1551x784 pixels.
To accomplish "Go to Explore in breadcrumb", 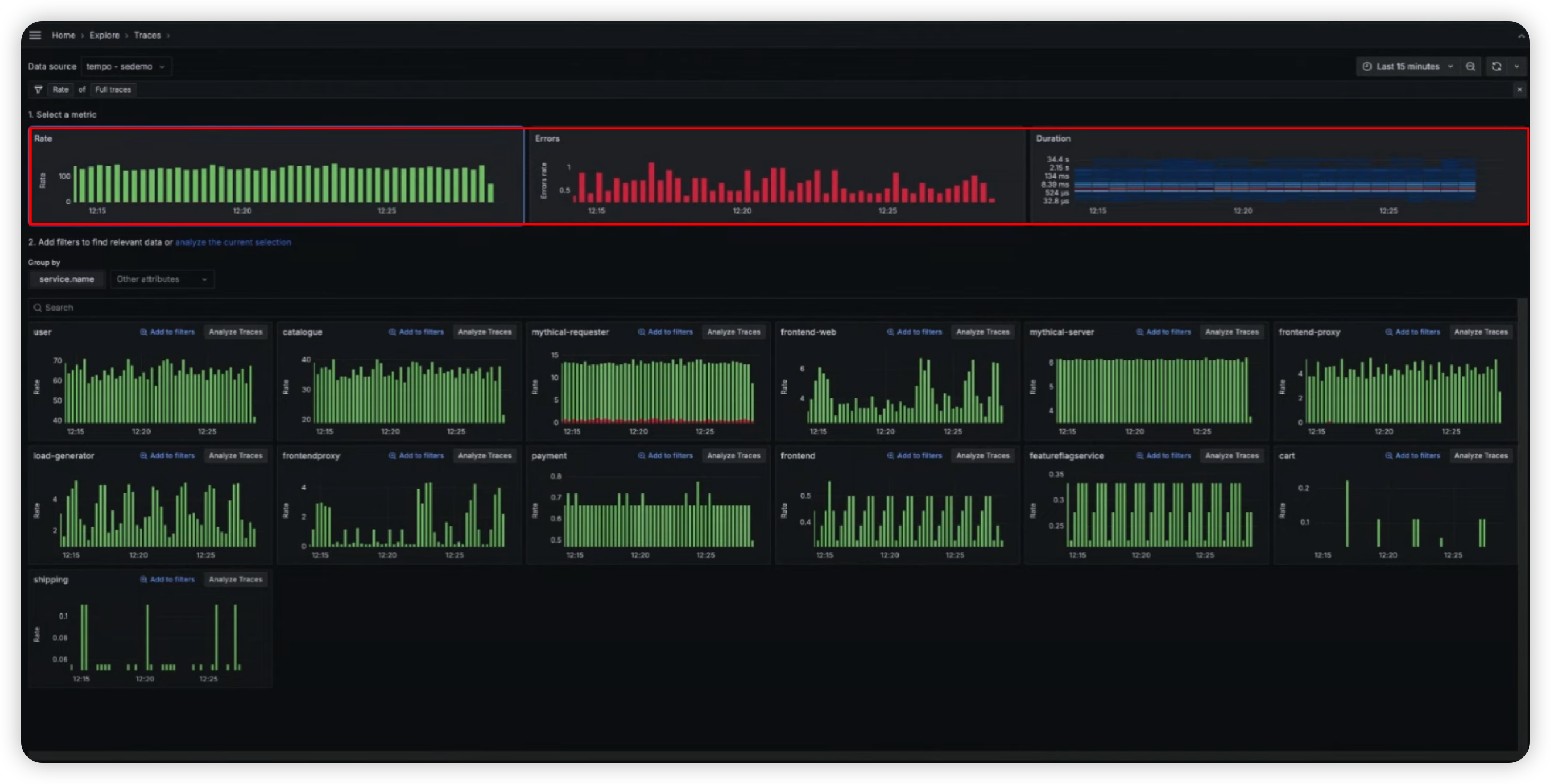I will tap(104, 35).
